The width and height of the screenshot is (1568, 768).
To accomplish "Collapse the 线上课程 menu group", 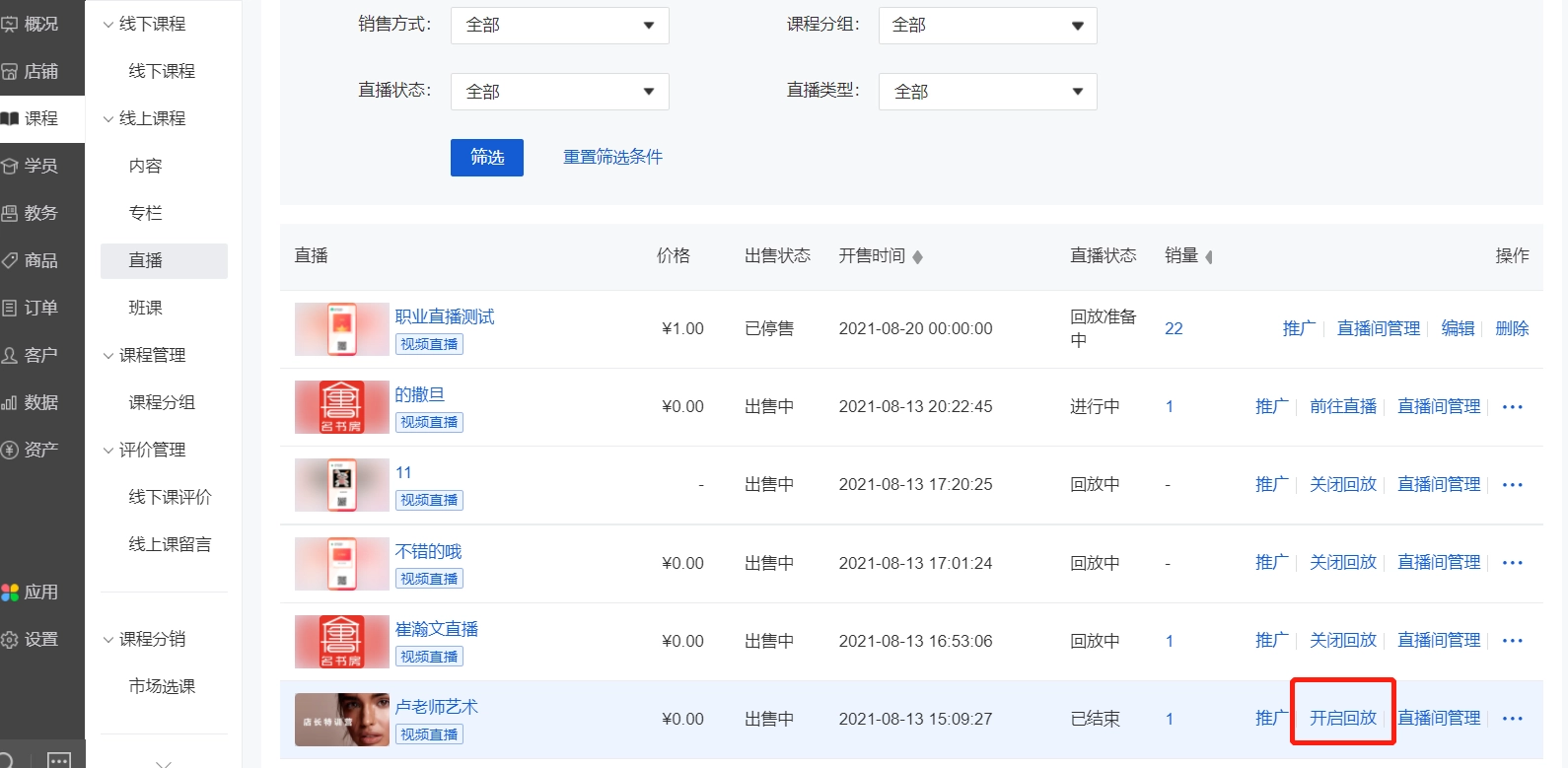I will tap(108, 119).
